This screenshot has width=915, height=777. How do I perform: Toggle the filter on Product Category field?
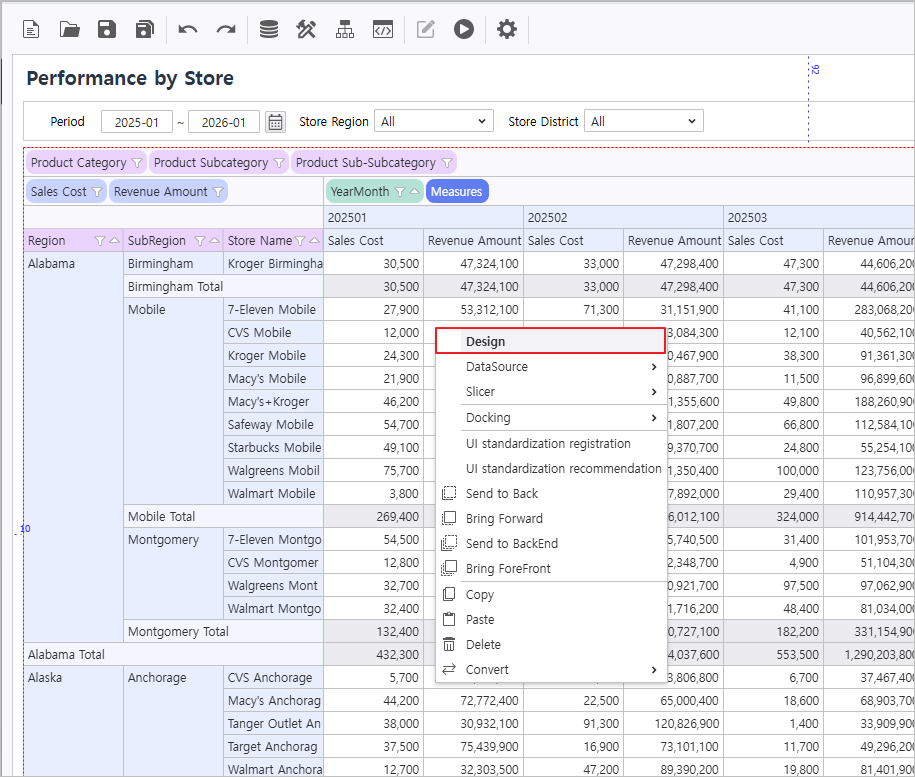click(x=137, y=163)
